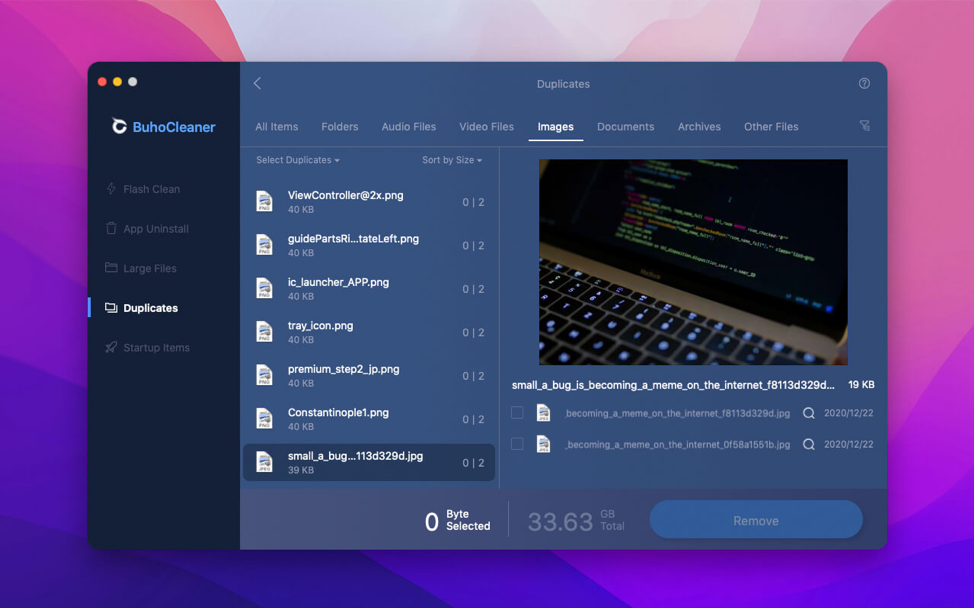Screen dimensions: 974x608
Task: Select the ViewController@2x.png file name
Action: pos(345,195)
